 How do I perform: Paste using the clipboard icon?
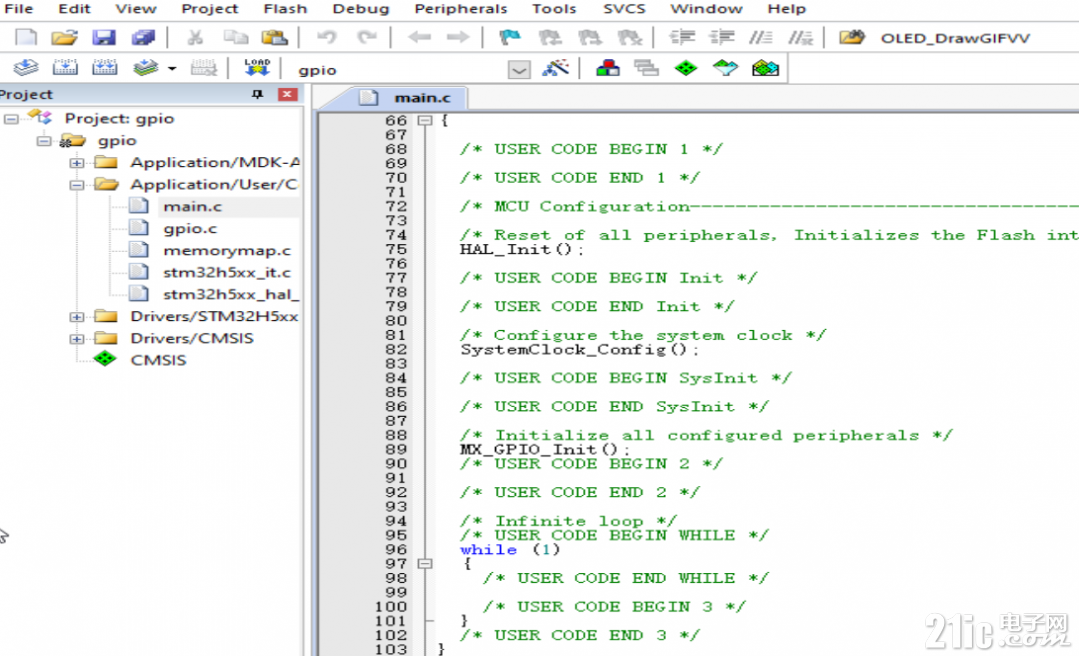[274, 37]
